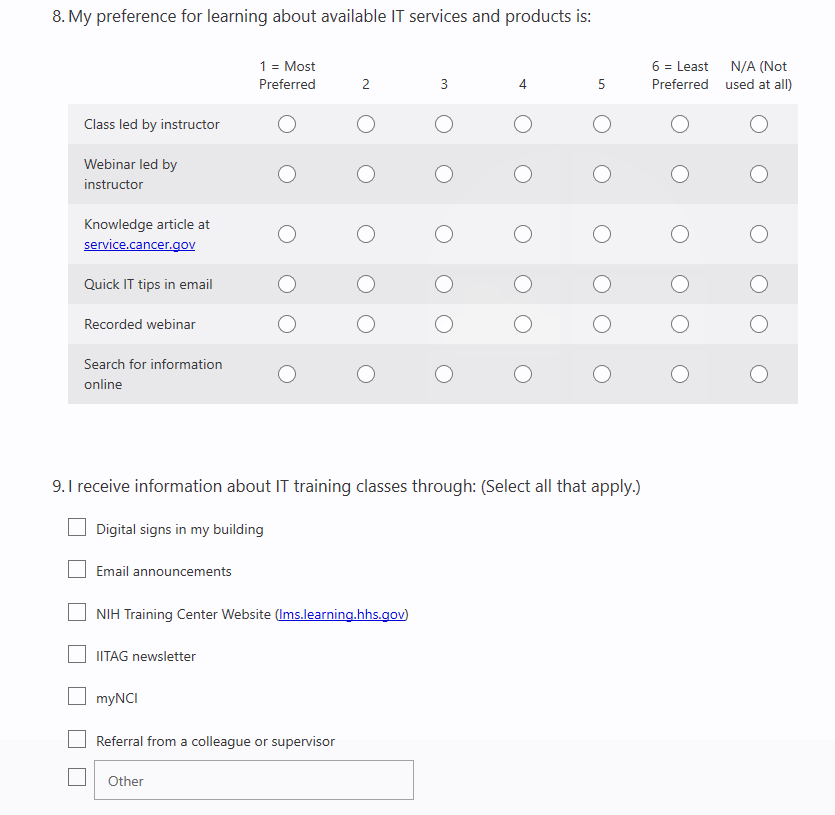
Task: Follow the lms.learning.hhs.gov link
Action: coord(341,615)
